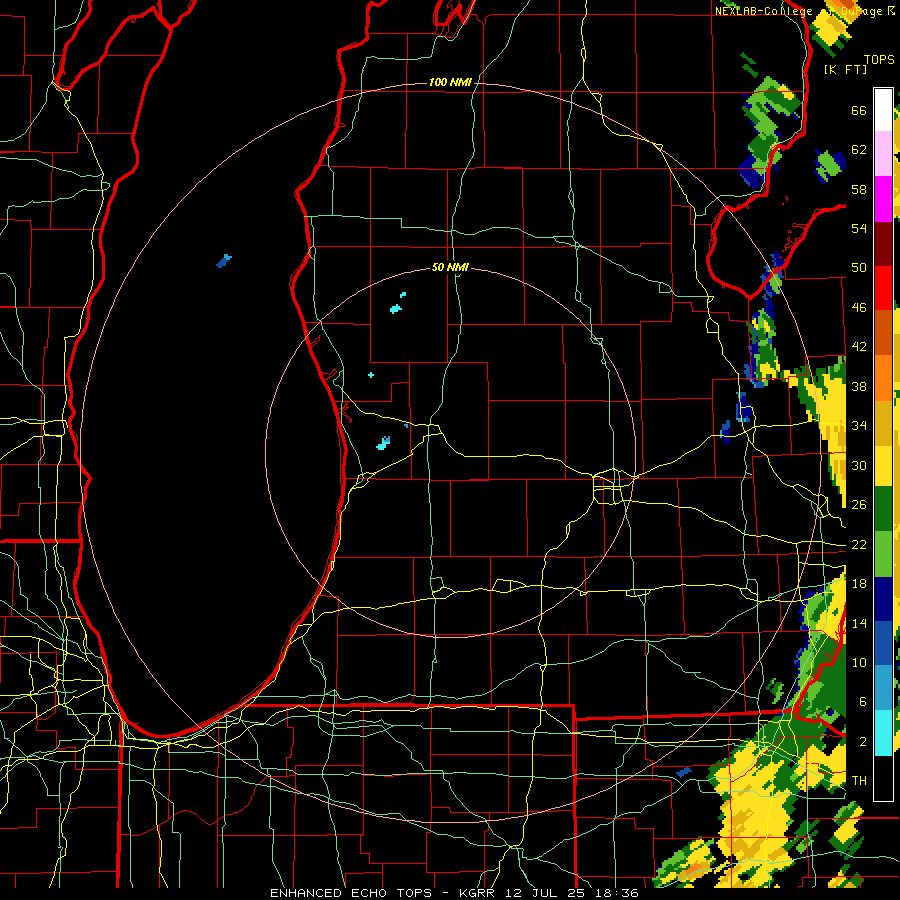Click the 50 value on the color scale
This screenshot has height=900, width=900.
[859, 268]
